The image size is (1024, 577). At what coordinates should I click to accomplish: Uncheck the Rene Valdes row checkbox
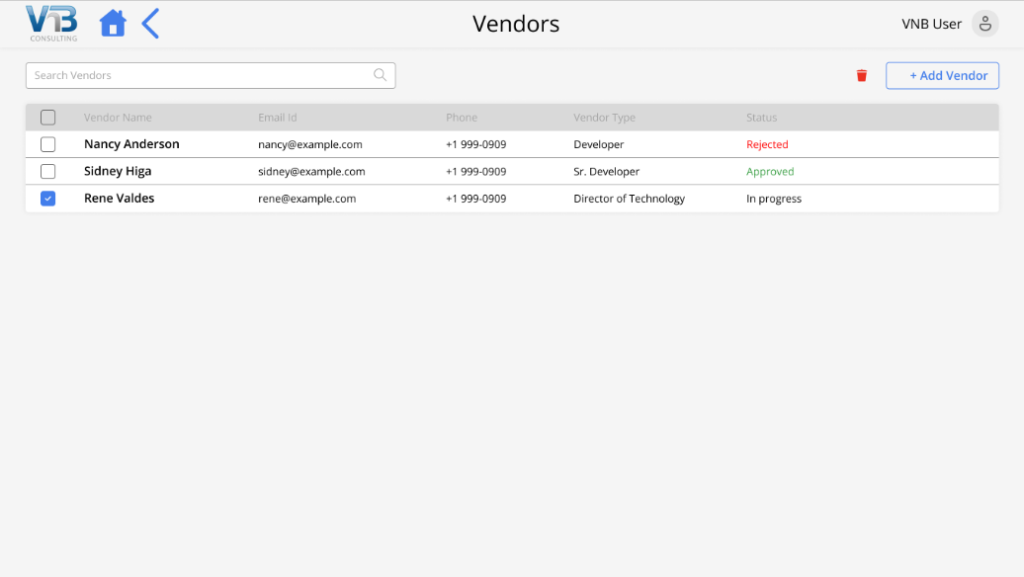48,198
